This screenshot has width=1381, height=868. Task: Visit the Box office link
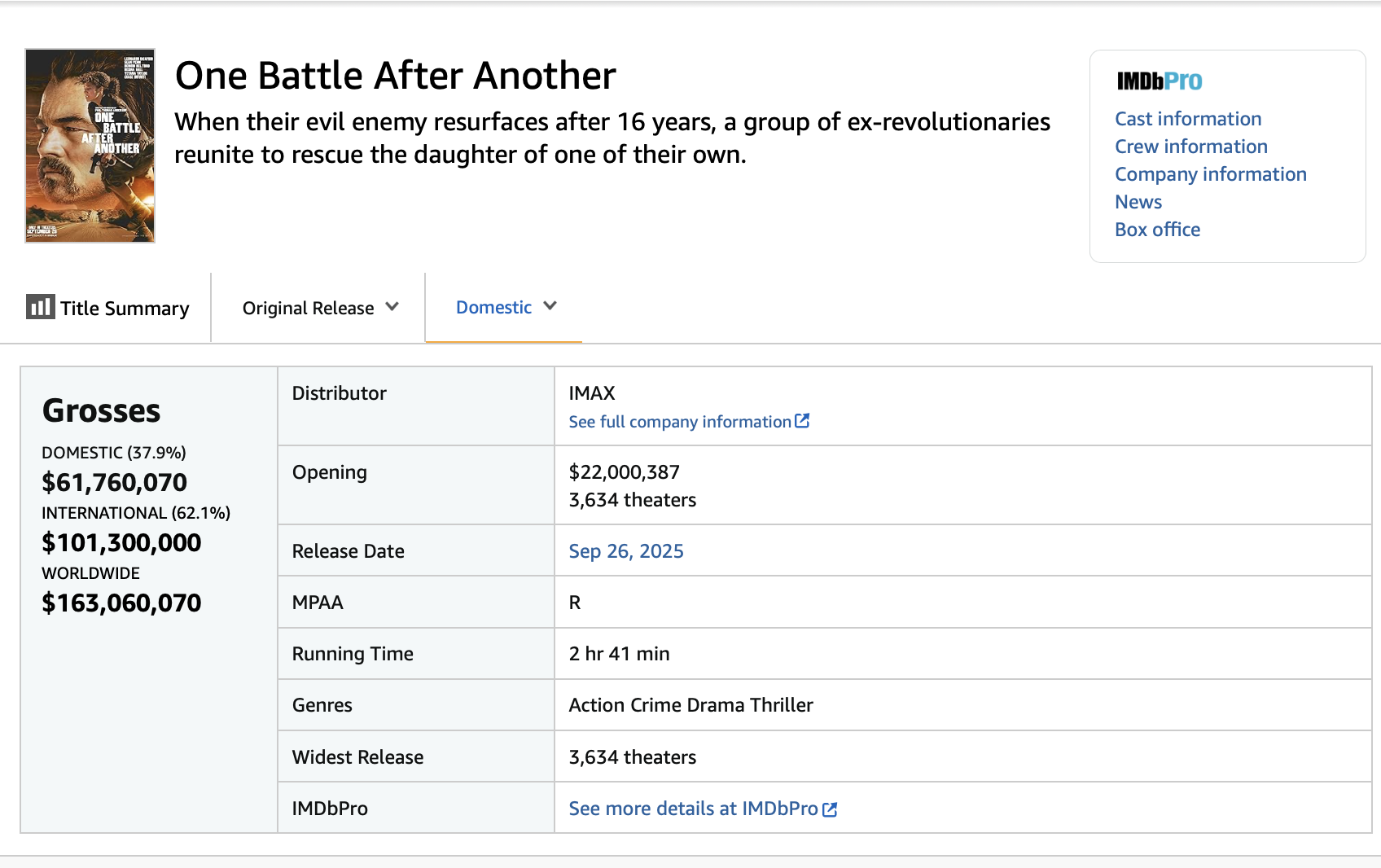point(1157,230)
